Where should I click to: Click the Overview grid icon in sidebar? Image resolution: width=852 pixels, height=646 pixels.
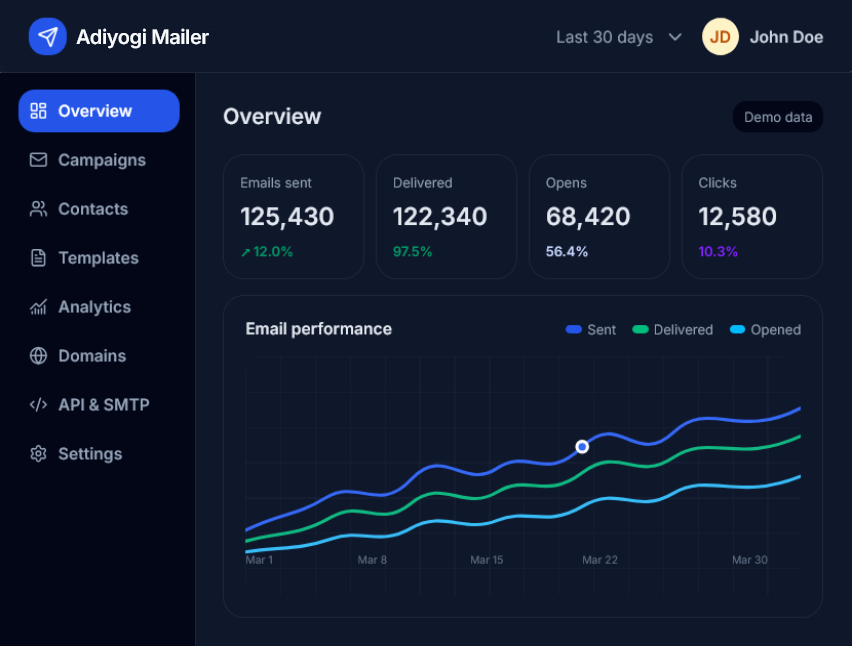[x=38, y=111]
